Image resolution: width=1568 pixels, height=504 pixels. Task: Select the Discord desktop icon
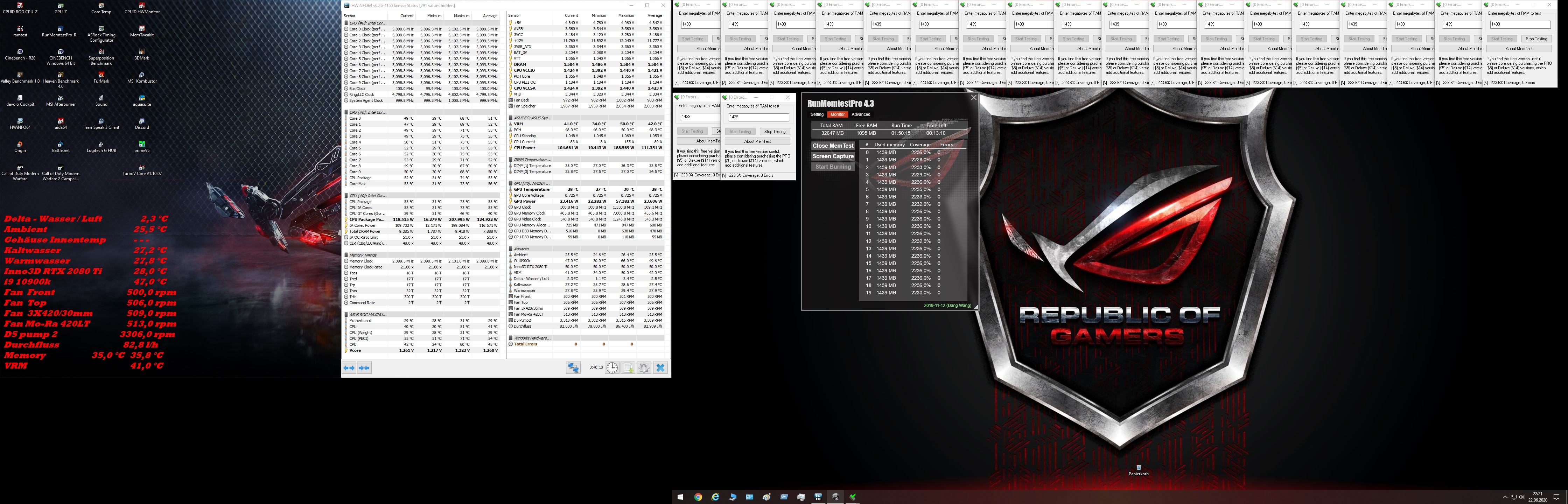click(x=142, y=124)
